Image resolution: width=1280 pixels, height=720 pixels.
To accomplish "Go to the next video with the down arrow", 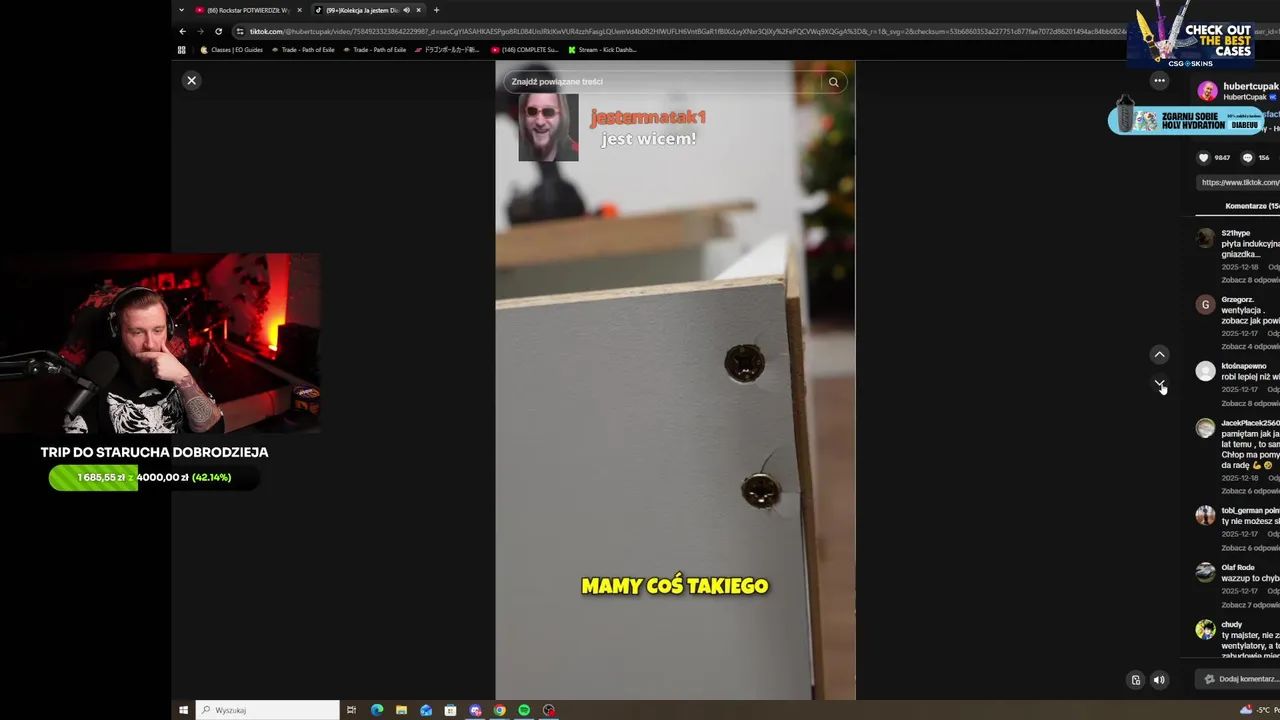I will point(1160,383).
